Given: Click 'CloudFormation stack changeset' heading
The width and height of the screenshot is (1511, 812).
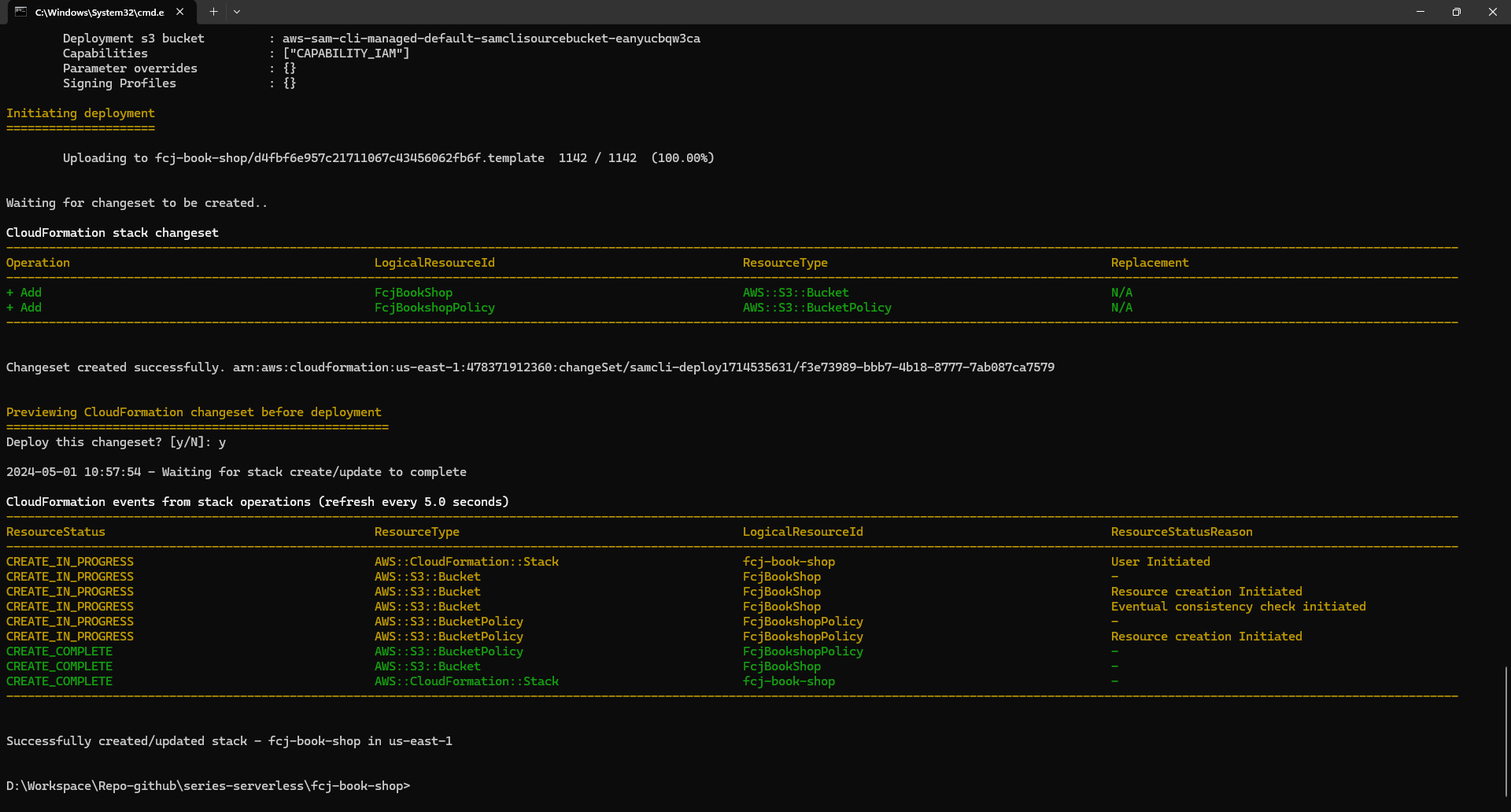Looking at the screenshot, I should [113, 233].
